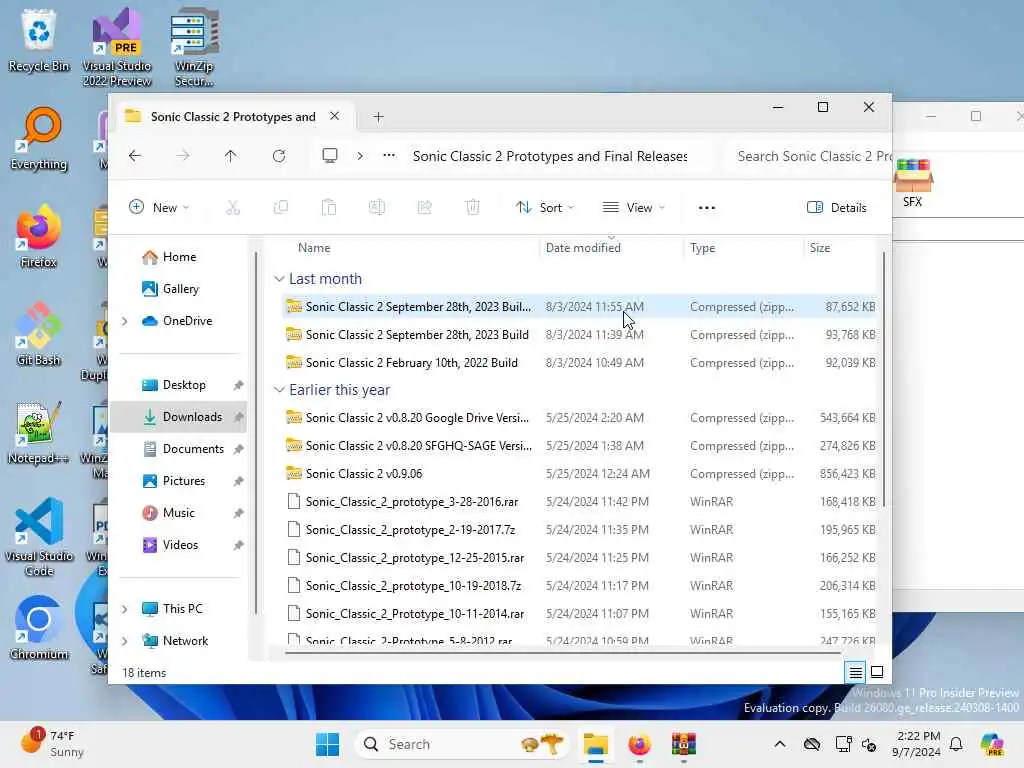Image resolution: width=1024 pixels, height=768 pixels.
Task: Expand This PC in navigation pane
Action: click(124, 609)
